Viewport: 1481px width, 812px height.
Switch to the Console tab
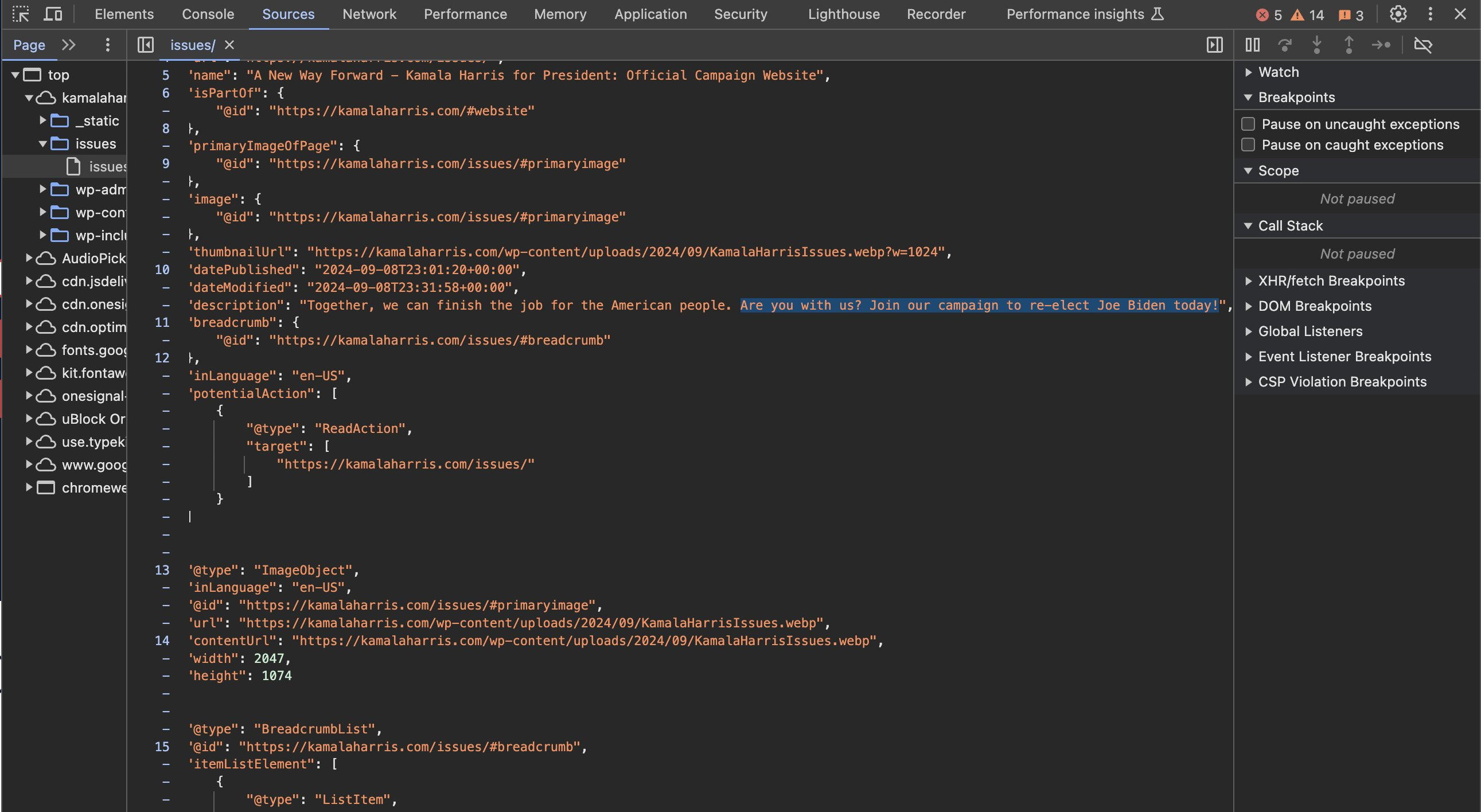click(x=208, y=14)
